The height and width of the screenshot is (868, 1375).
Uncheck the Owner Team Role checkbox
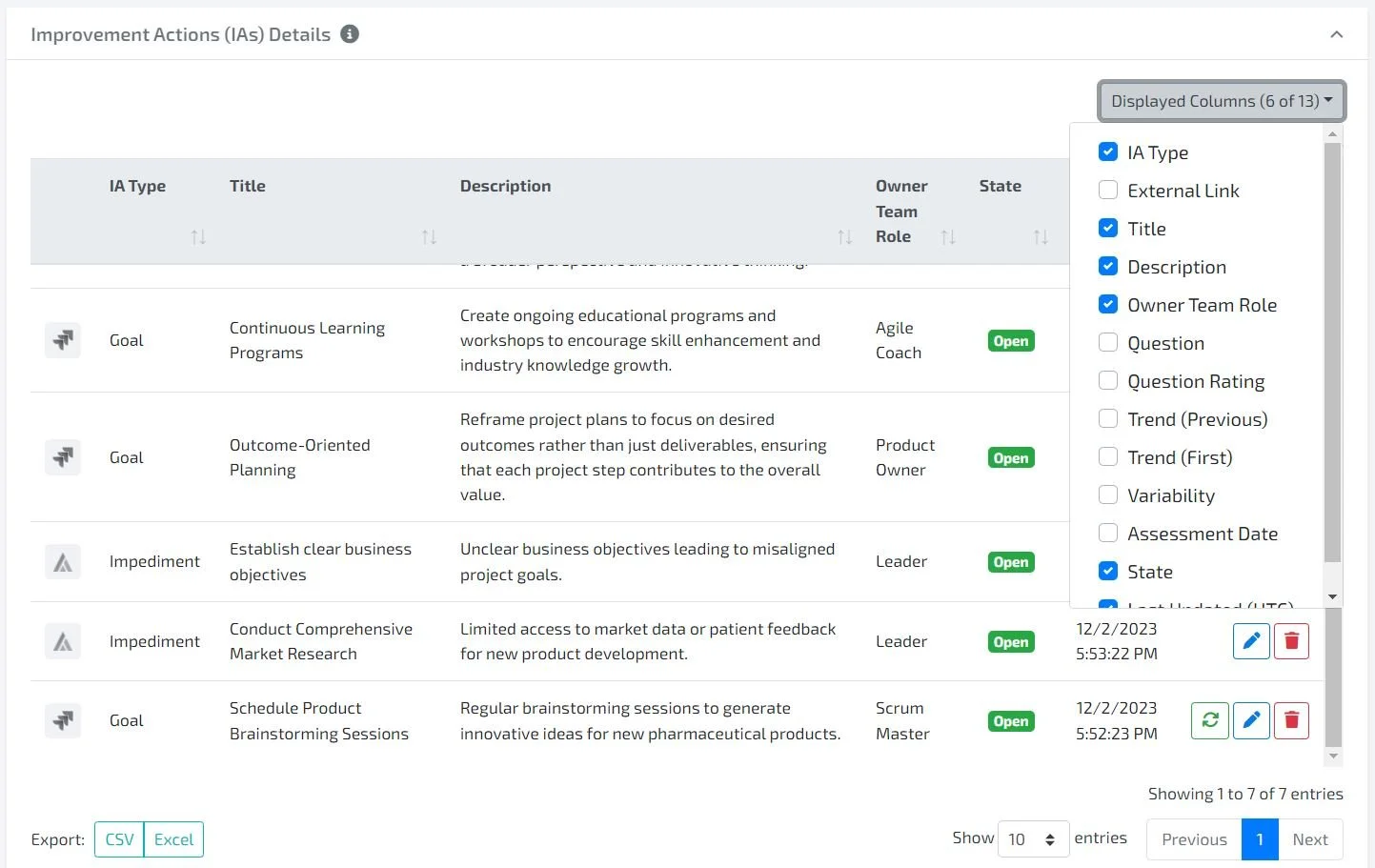[1108, 304]
